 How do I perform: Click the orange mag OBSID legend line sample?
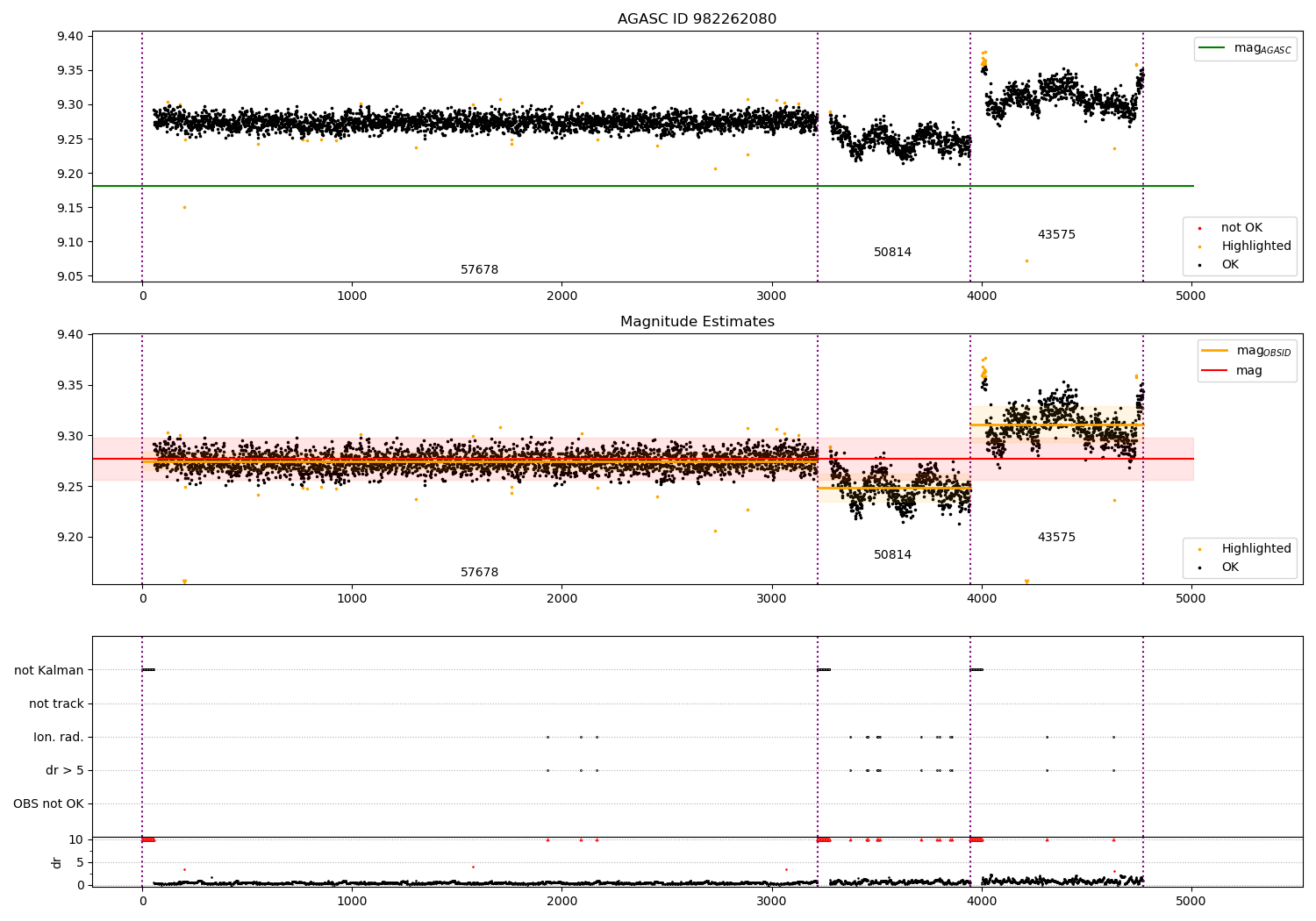[1215, 351]
